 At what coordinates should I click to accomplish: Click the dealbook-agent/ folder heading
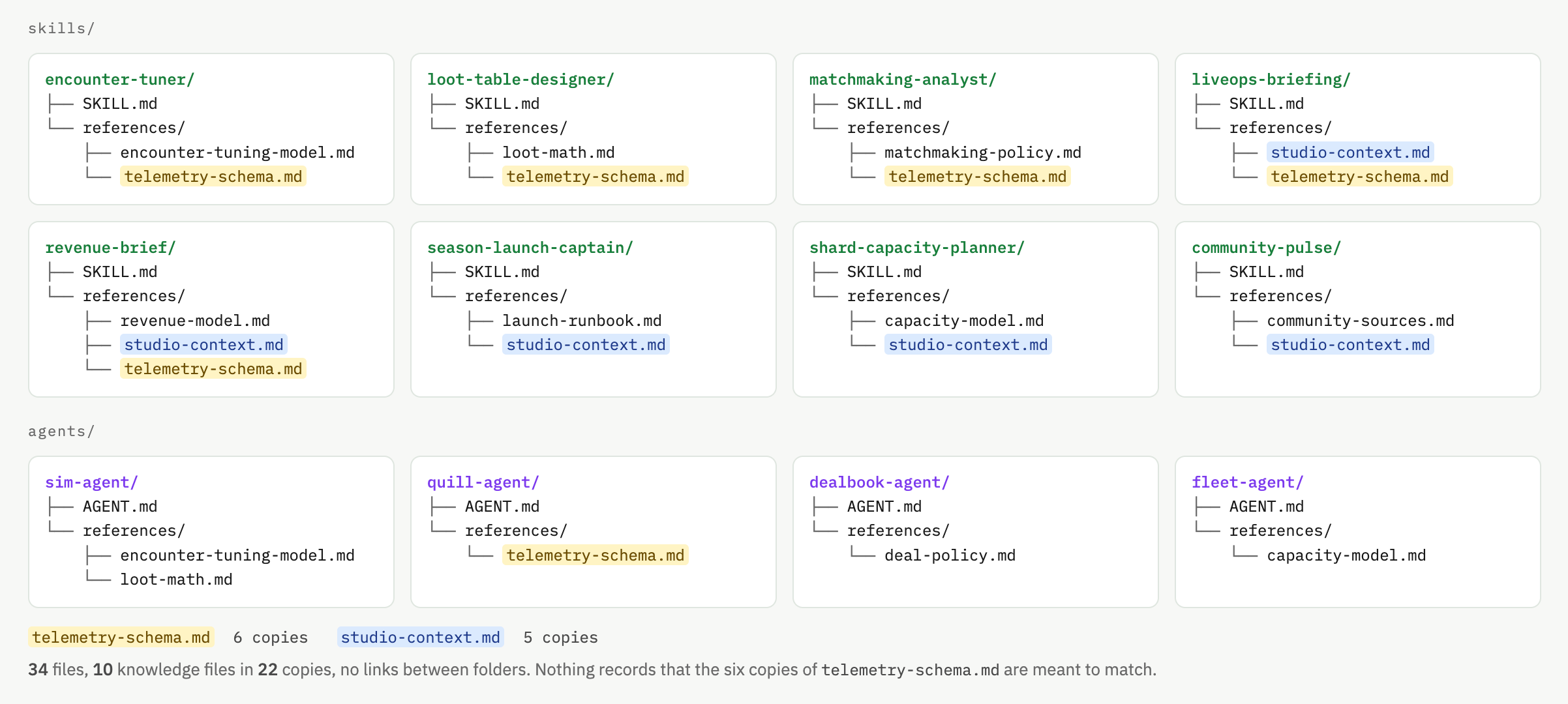point(879,482)
